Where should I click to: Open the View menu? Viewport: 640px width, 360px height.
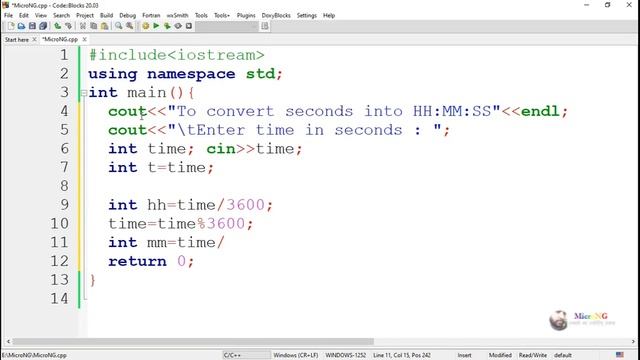40,16
